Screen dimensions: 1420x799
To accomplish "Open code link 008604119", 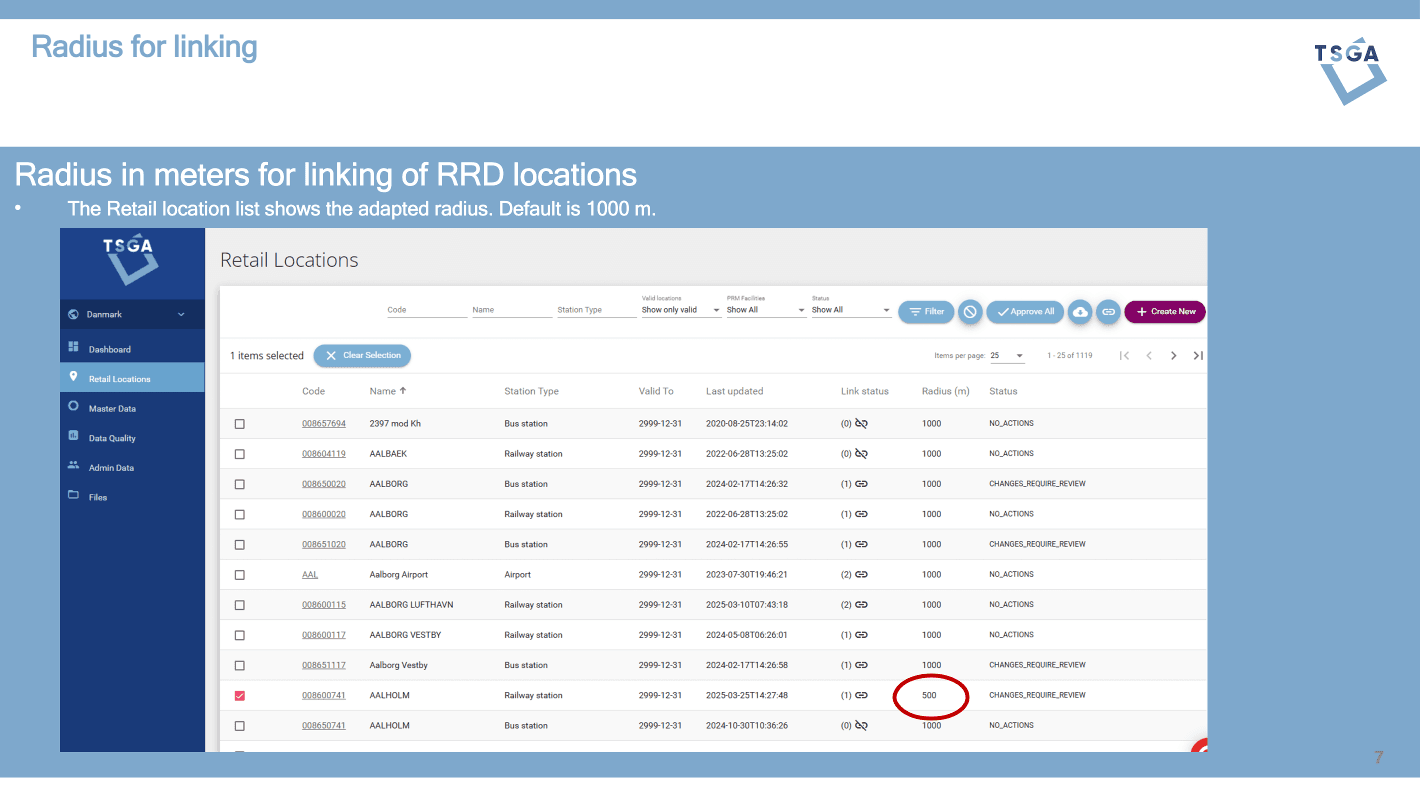I will pos(324,454).
